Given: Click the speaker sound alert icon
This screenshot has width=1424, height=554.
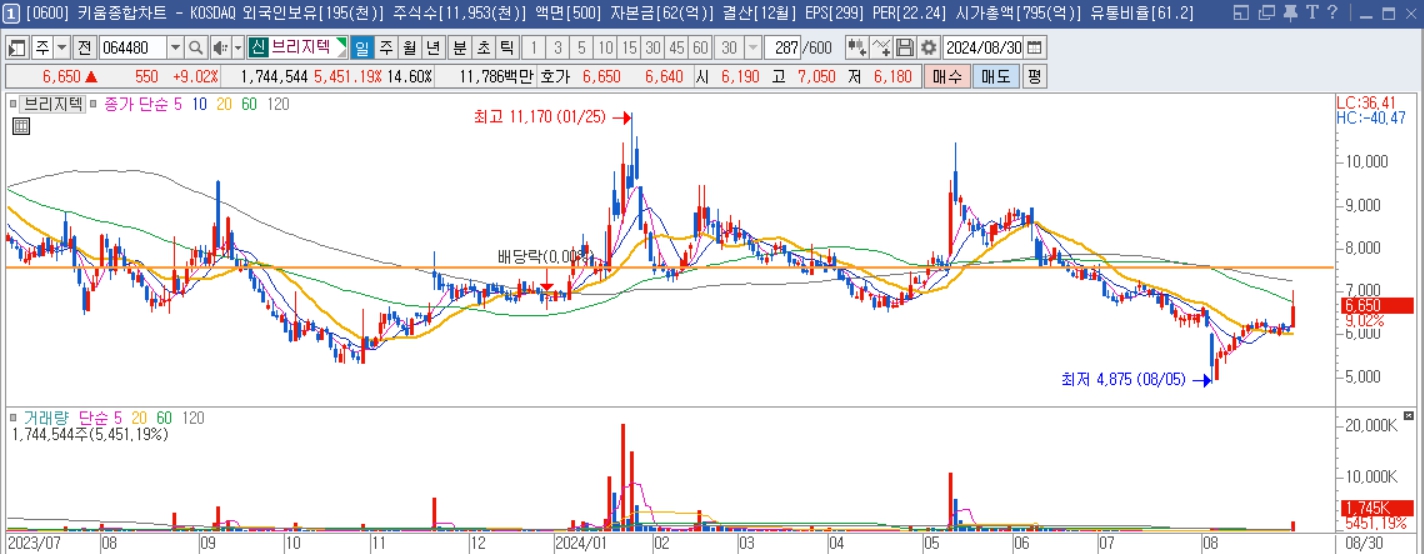Looking at the screenshot, I should (x=221, y=48).
